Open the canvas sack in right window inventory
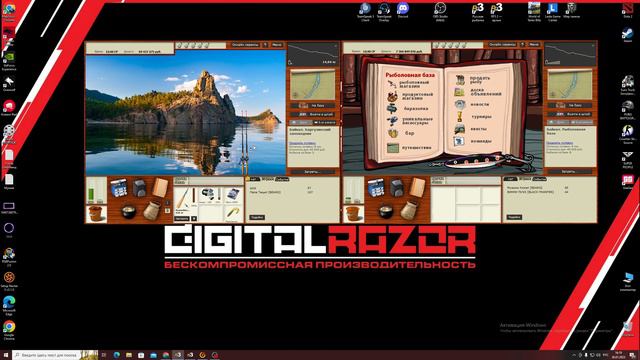640x360 pixels. [408, 211]
